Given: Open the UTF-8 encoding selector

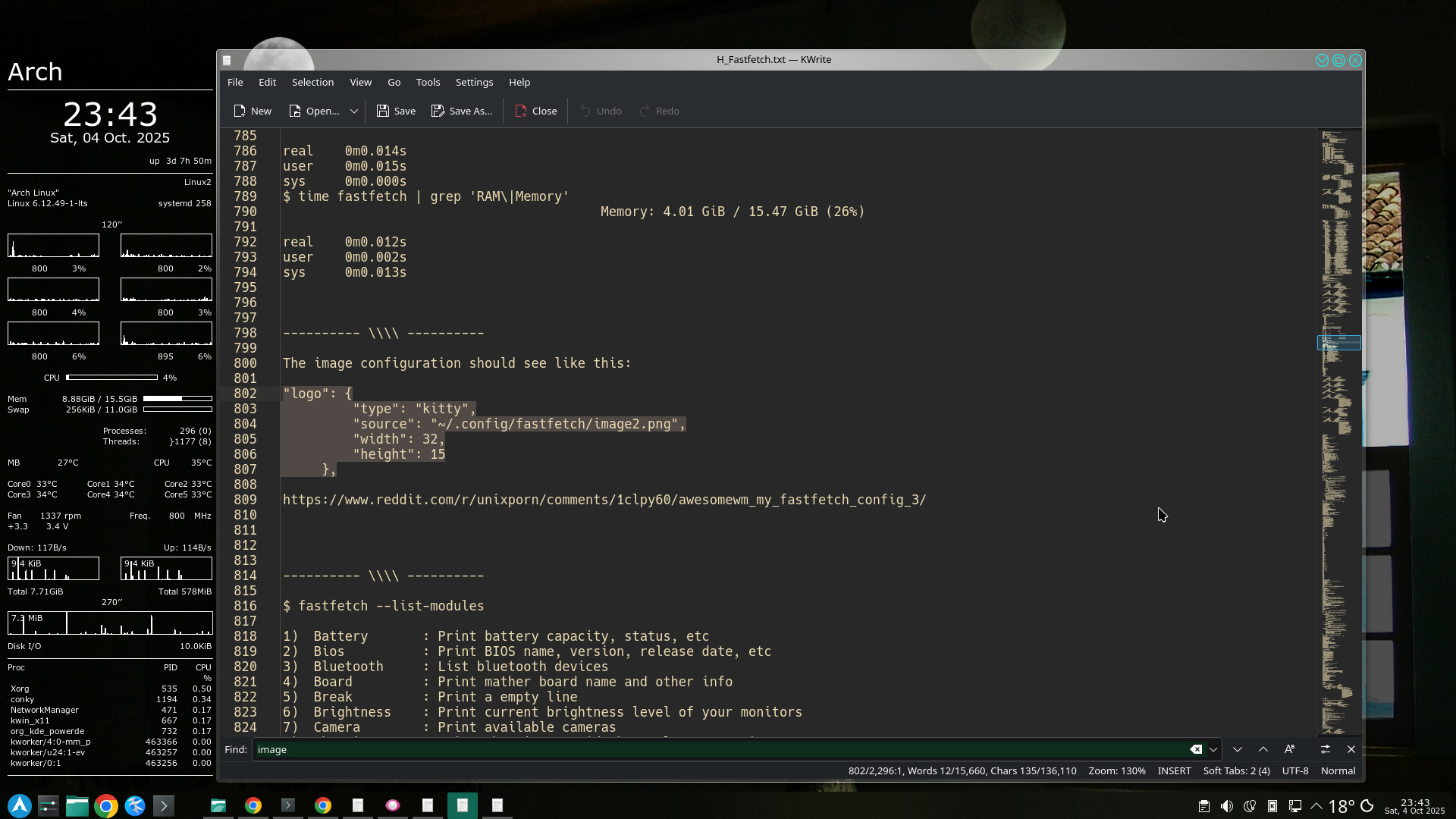Looking at the screenshot, I should pos(1295,770).
